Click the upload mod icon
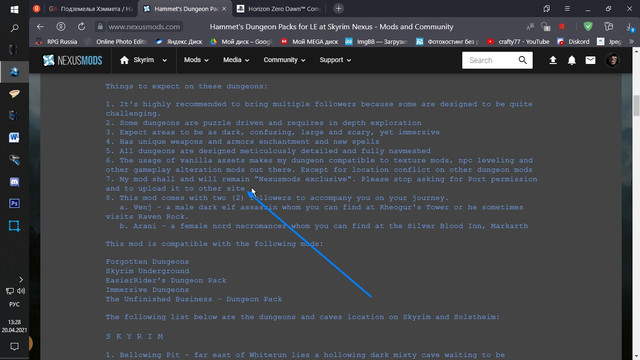Viewport: 640px width, 360px height. click(553, 60)
